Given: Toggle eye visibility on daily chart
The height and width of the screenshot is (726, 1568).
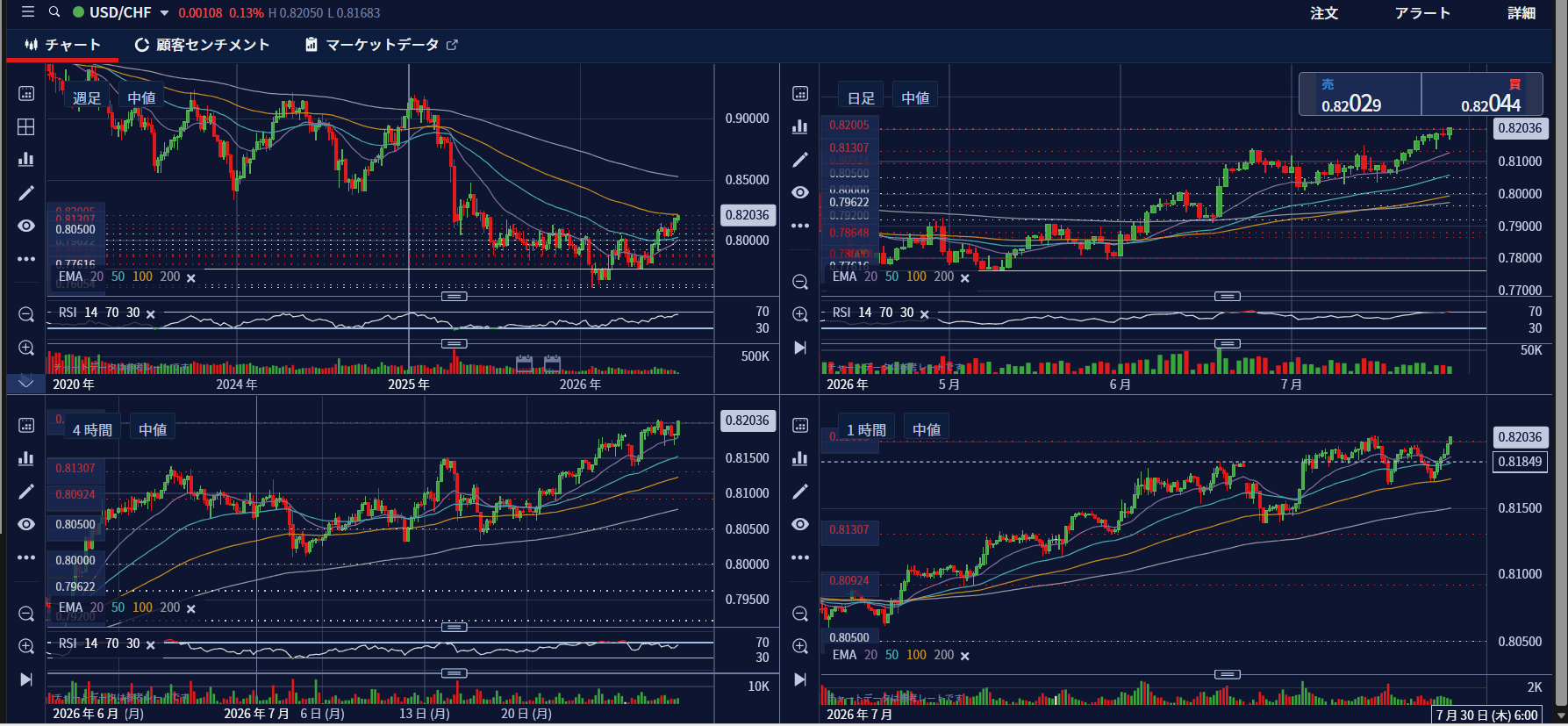Looking at the screenshot, I should click(800, 192).
